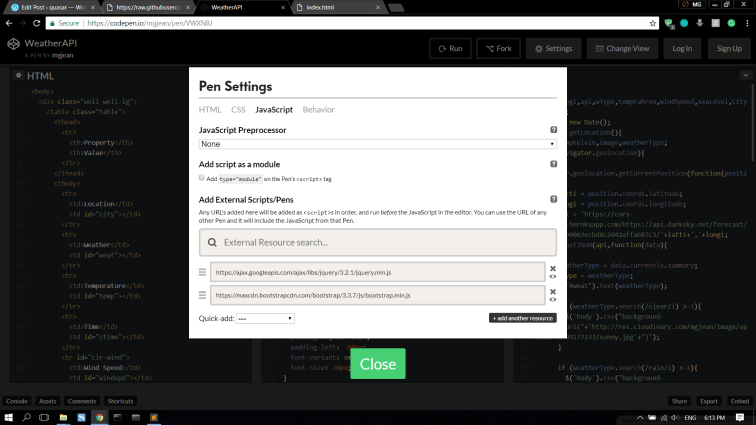Click the add another resource button
This screenshot has height=425, width=756.
[522, 318]
